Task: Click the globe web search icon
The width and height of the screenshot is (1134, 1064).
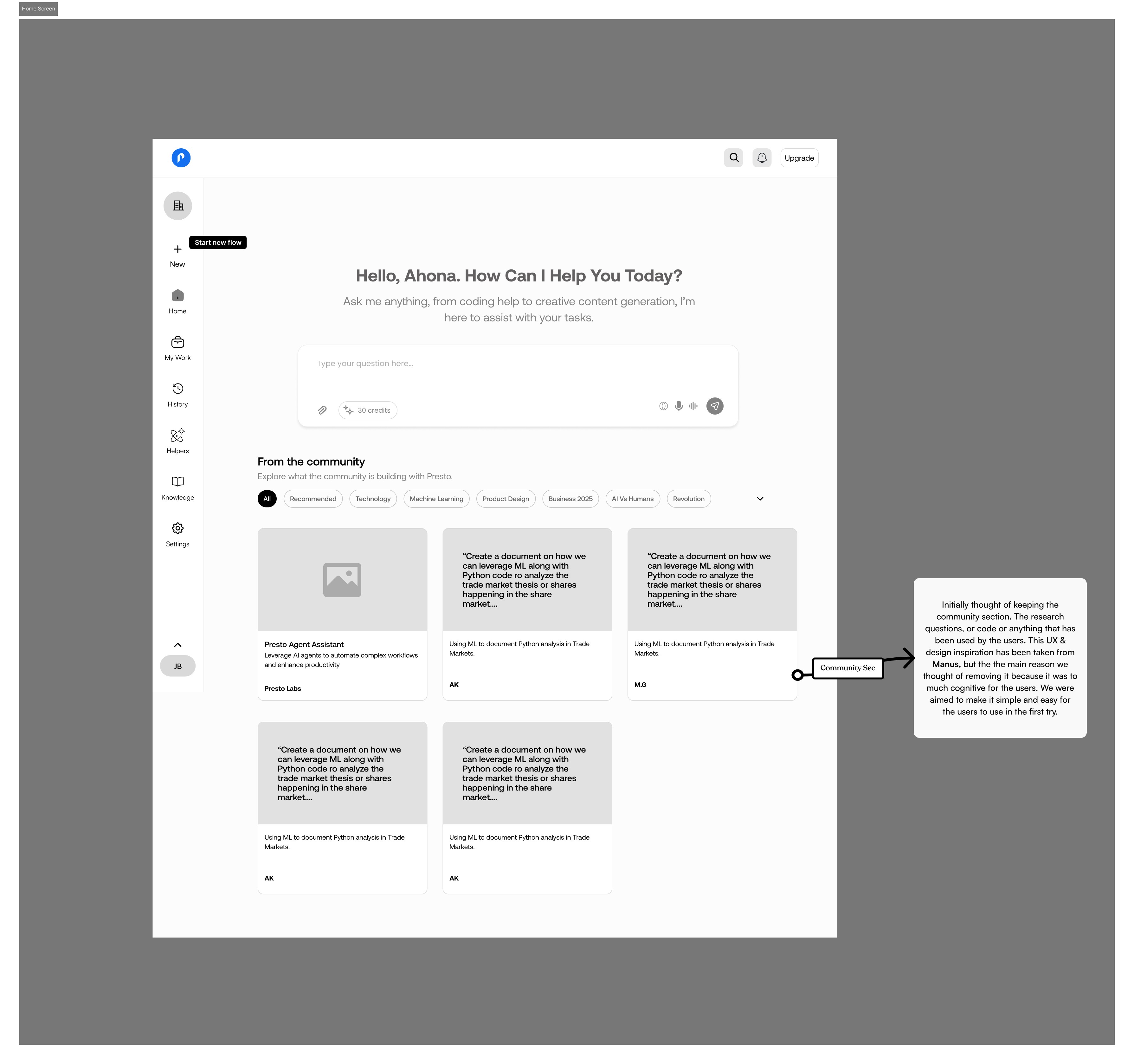Action: pos(663,406)
